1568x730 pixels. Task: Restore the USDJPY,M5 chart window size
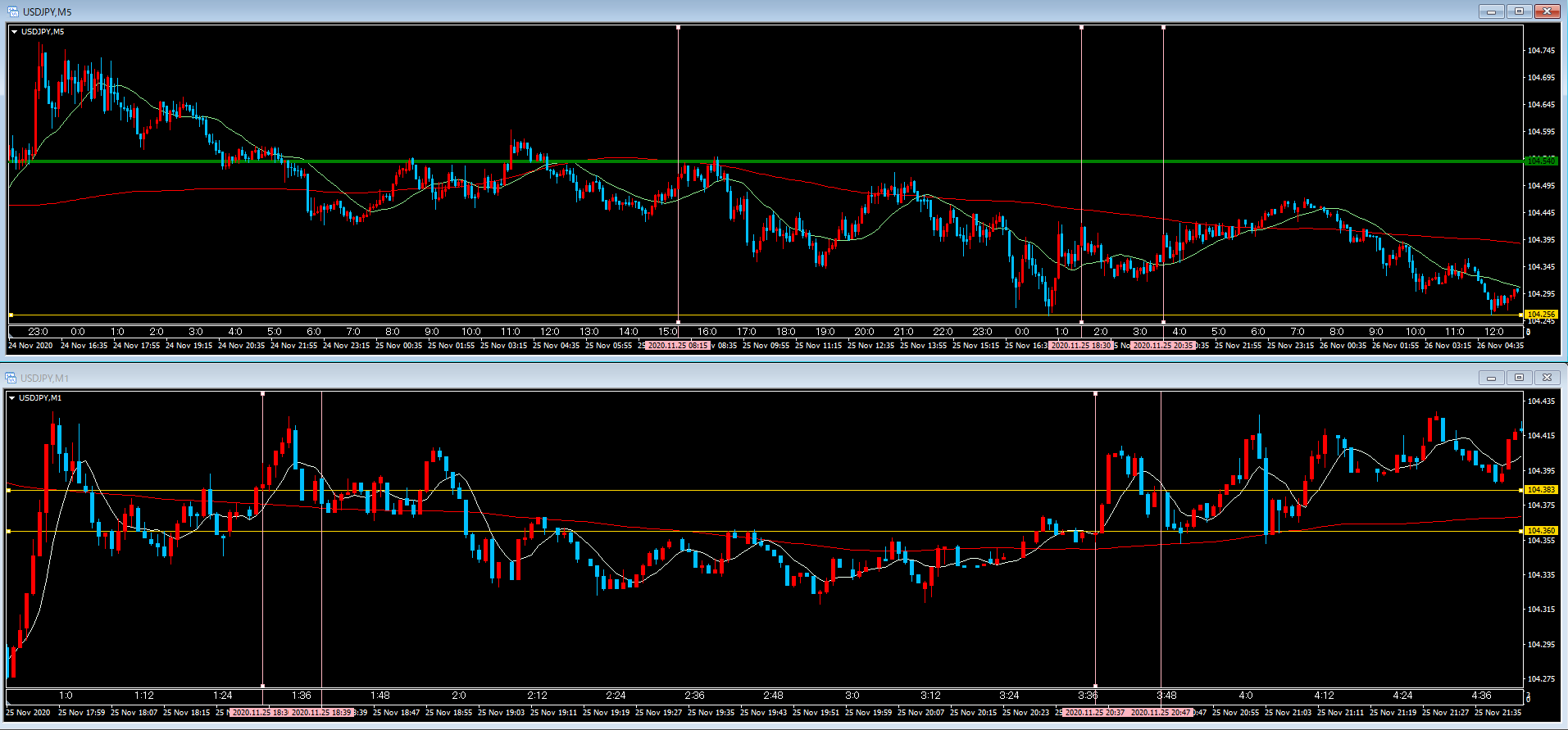pos(1519,11)
